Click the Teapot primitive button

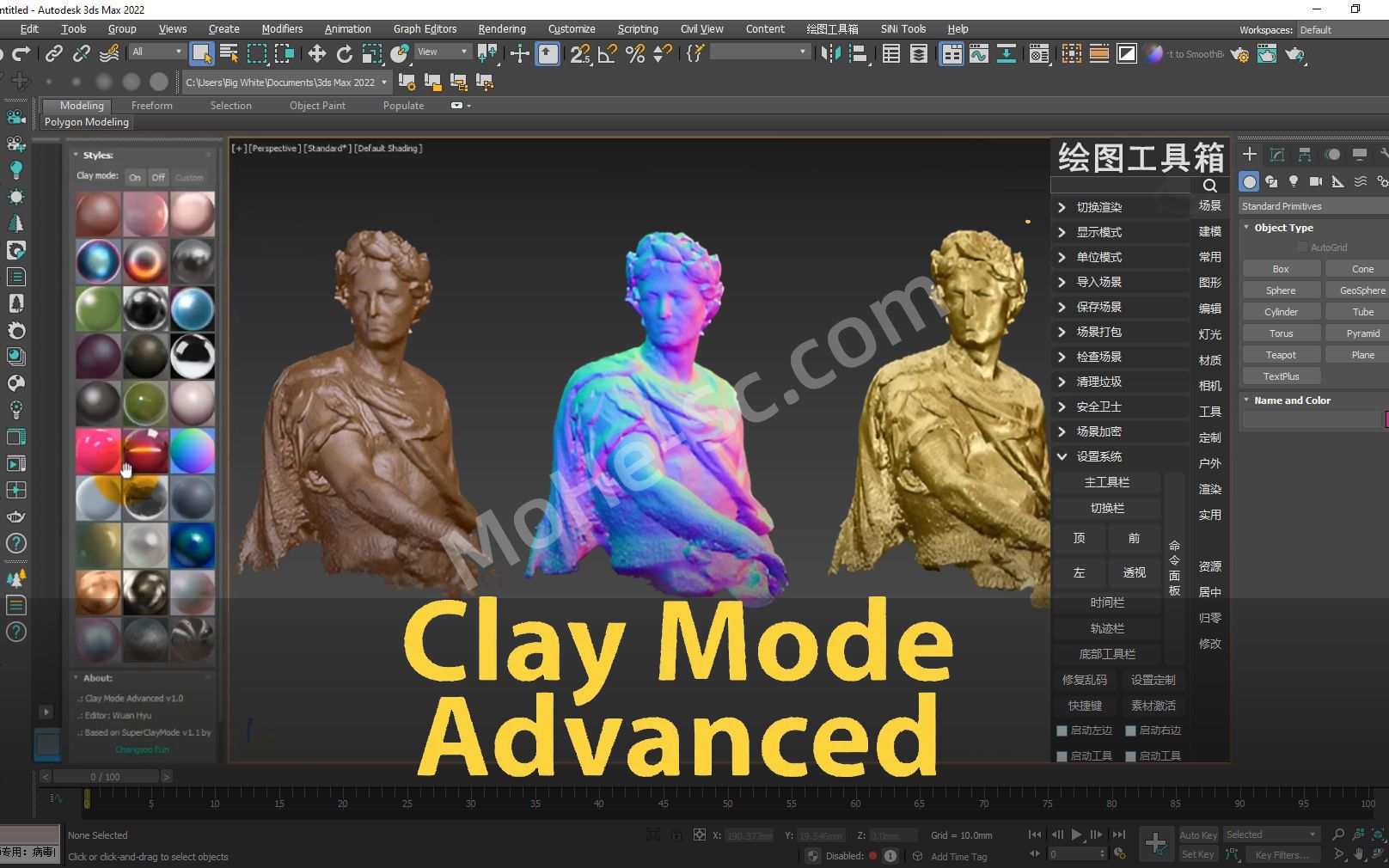point(1281,354)
